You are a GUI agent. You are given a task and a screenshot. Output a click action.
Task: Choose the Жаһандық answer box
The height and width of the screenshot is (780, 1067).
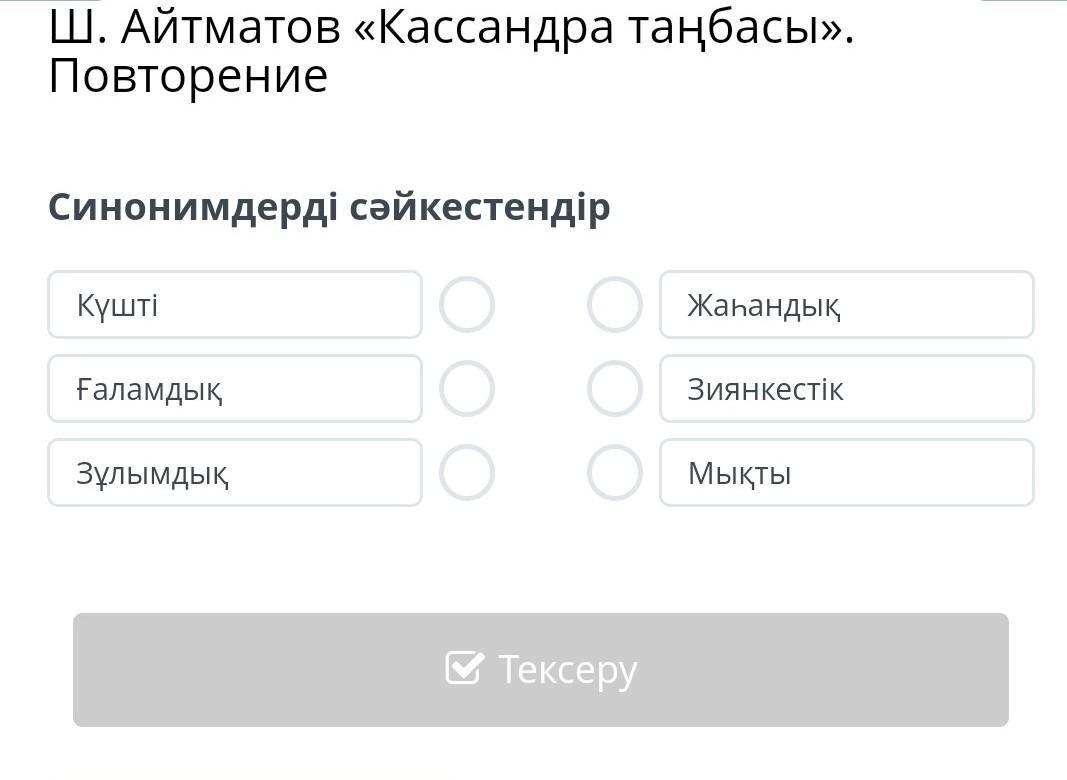[x=846, y=305]
